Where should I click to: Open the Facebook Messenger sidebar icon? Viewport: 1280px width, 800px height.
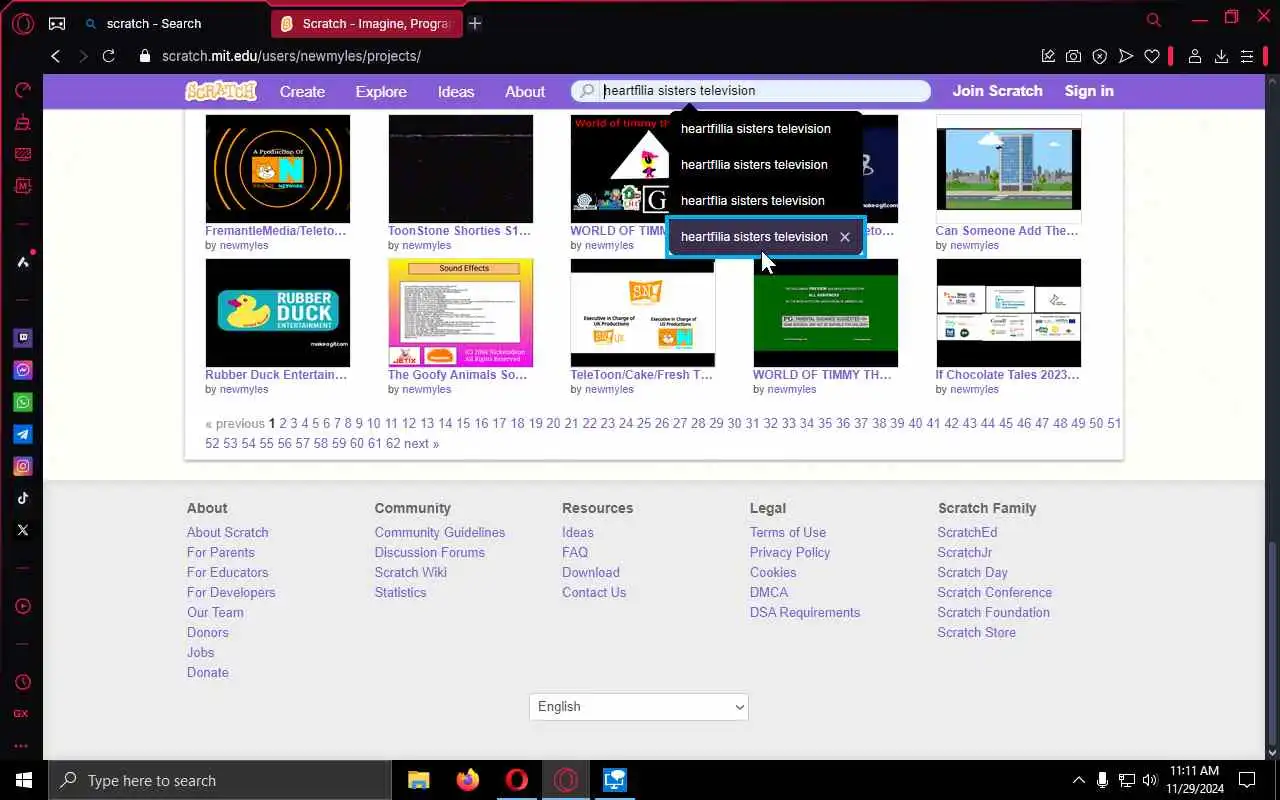point(22,370)
